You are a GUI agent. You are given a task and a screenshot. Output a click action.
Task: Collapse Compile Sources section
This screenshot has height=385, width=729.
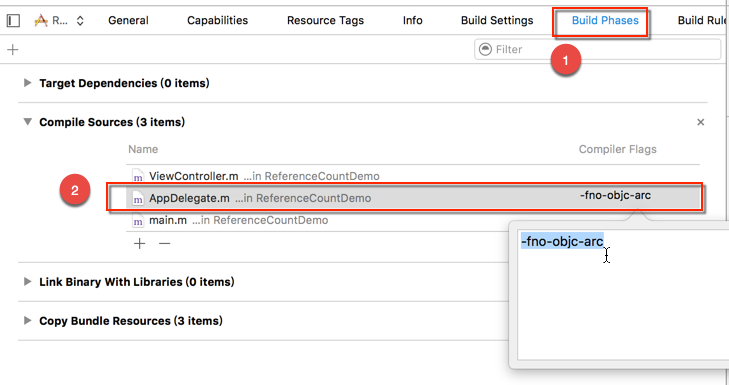pos(28,122)
